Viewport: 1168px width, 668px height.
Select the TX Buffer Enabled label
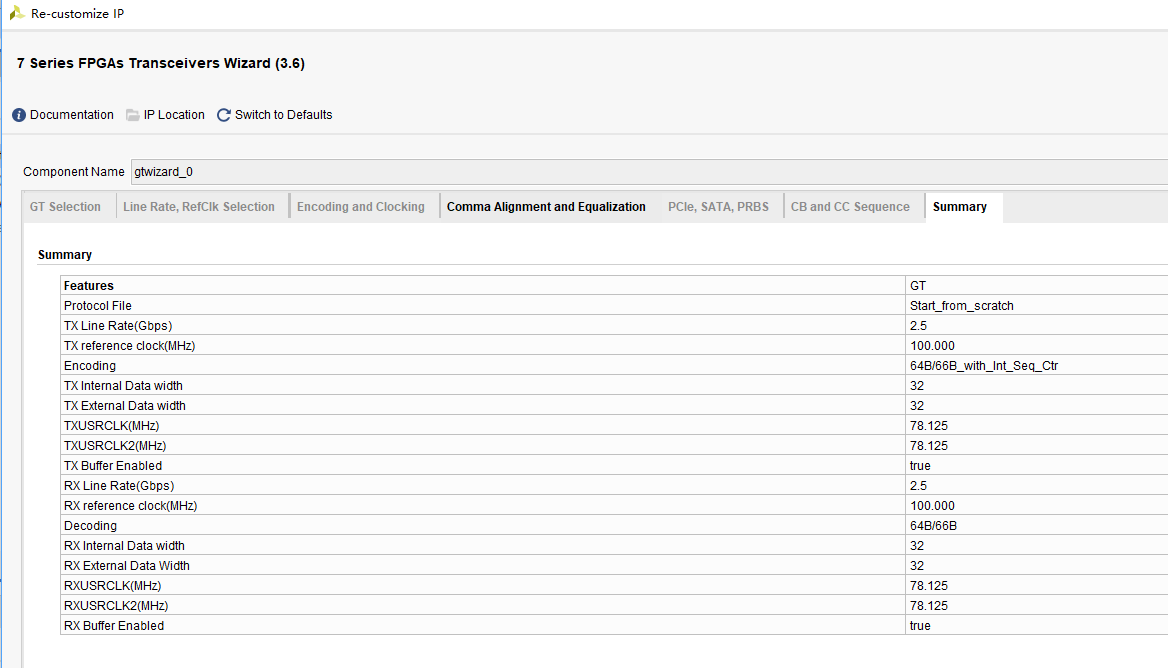112,466
